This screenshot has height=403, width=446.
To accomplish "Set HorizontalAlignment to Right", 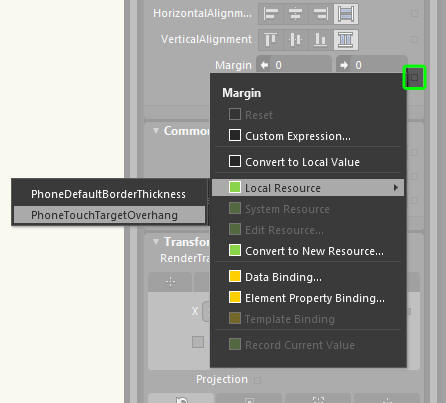I will 320,14.
